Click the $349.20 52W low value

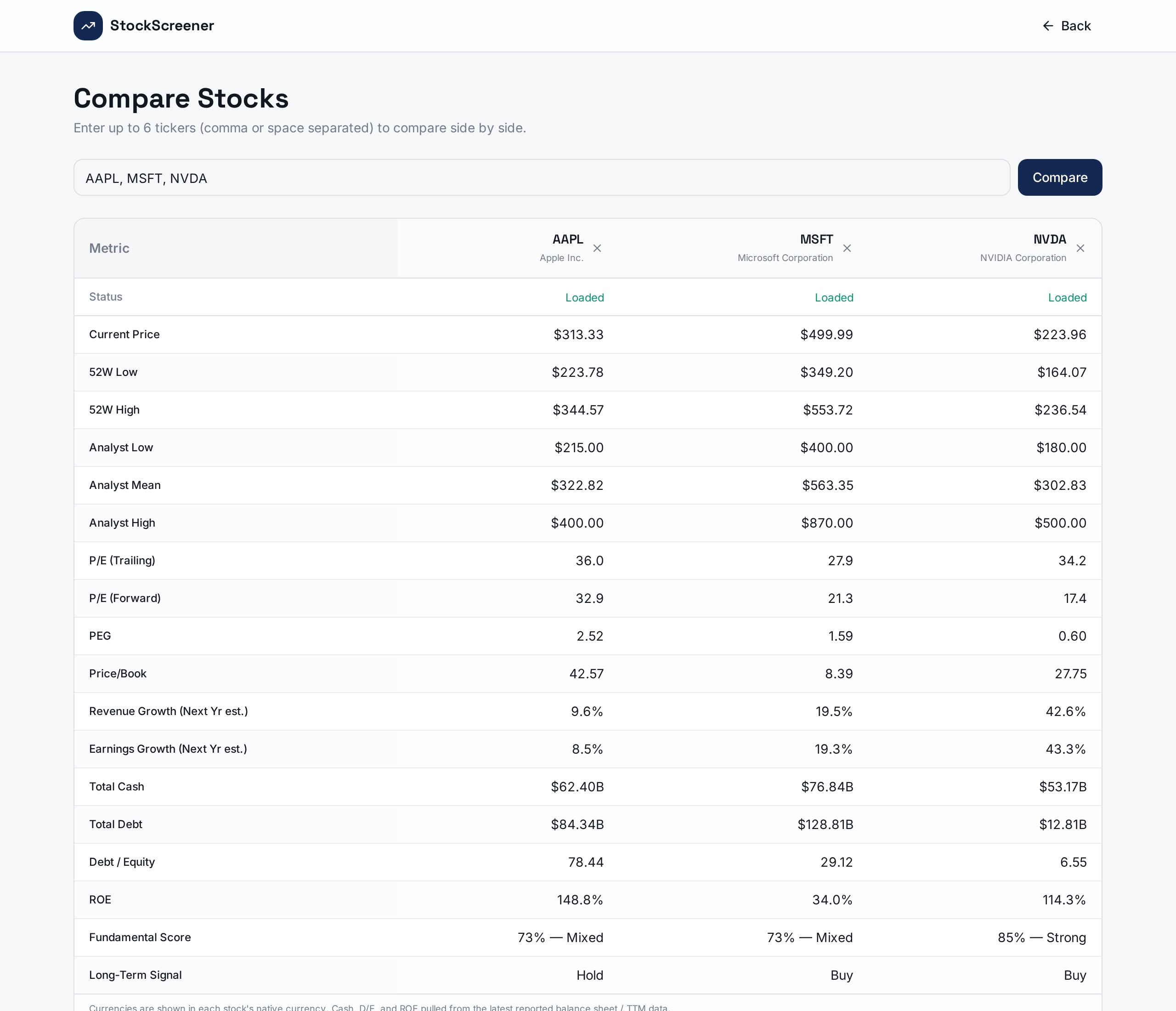pos(826,372)
